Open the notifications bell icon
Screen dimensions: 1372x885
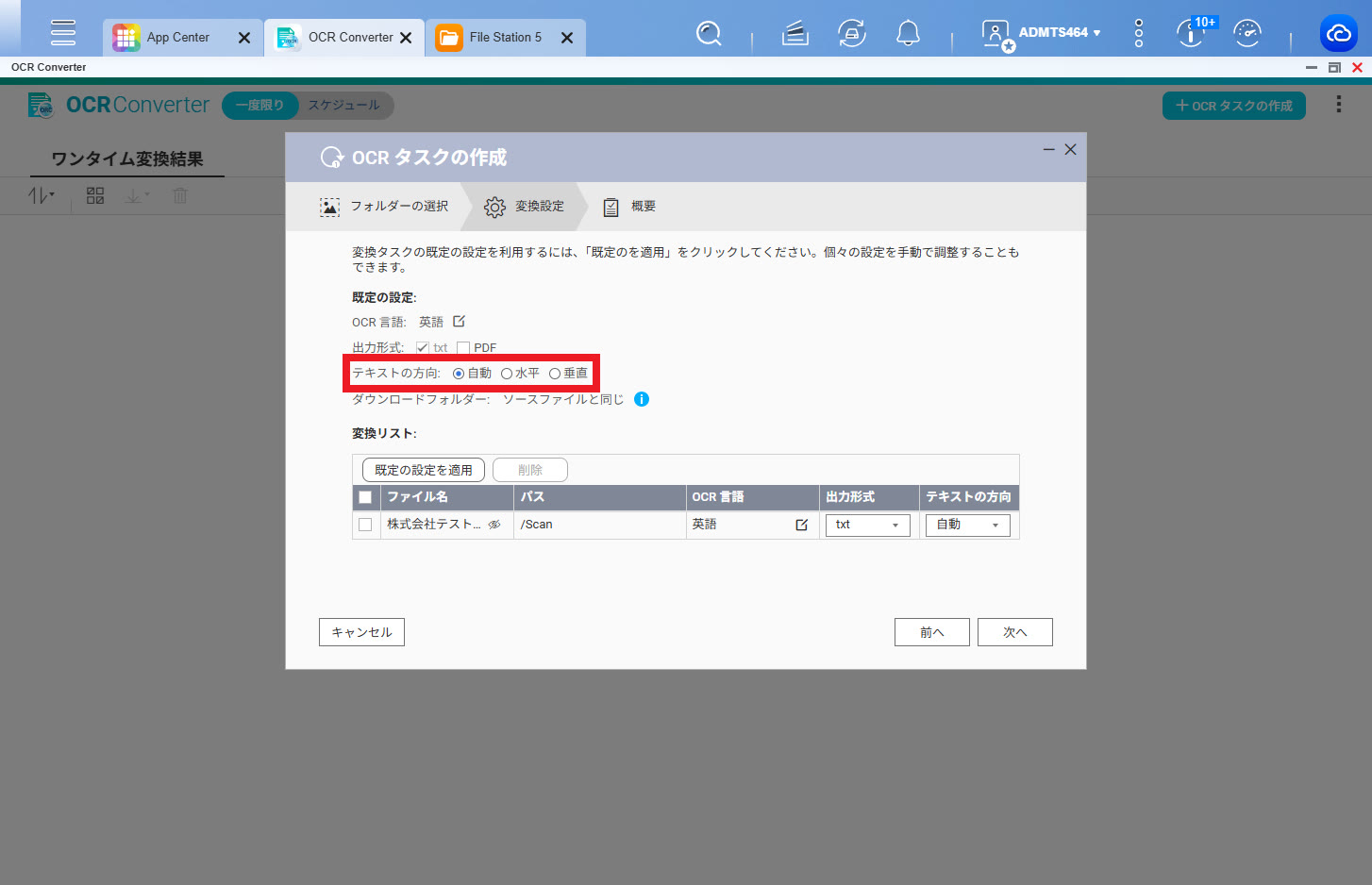[908, 34]
